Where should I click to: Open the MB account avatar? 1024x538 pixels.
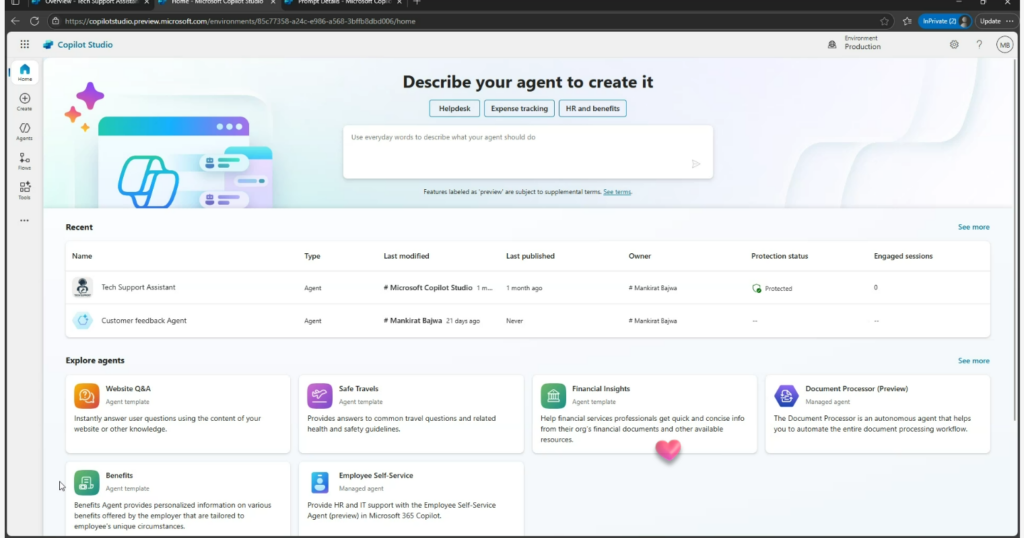click(x=1004, y=44)
